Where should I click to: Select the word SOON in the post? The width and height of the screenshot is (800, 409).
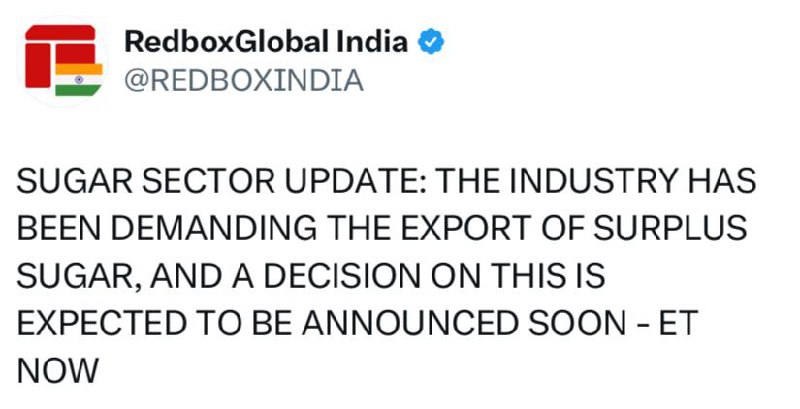(x=577, y=323)
